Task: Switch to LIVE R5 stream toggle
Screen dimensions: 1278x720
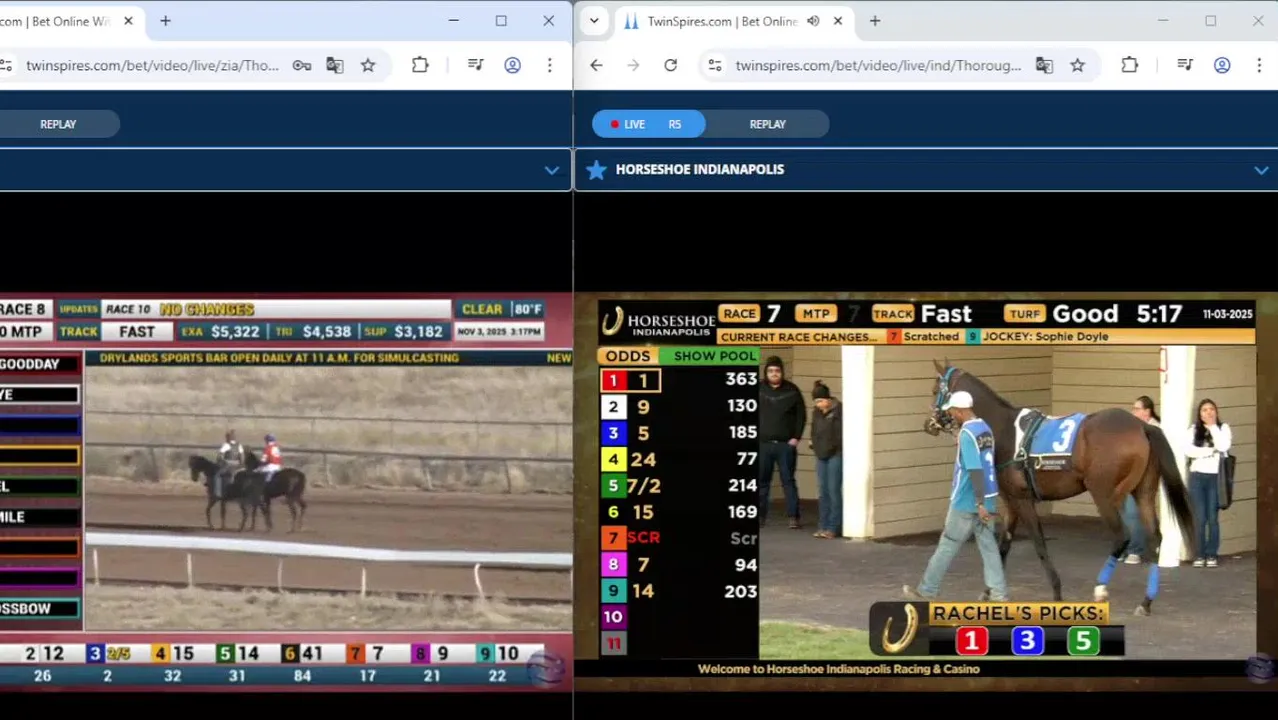Action: [x=649, y=124]
